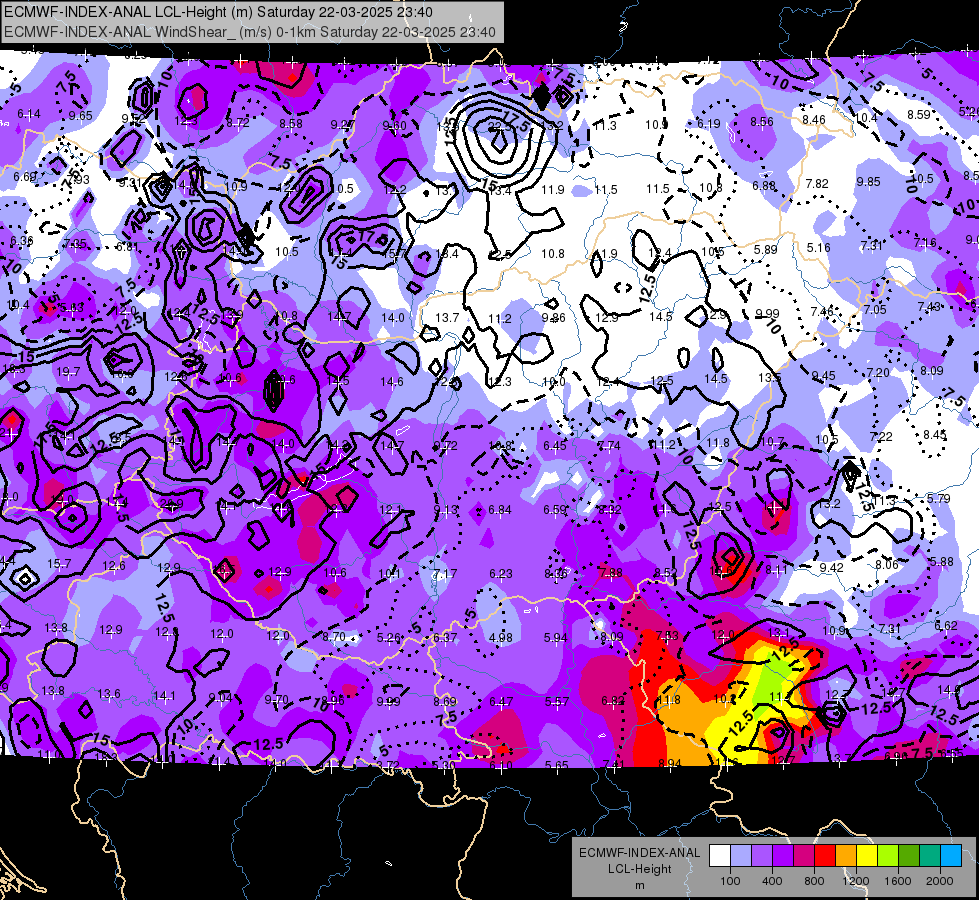
Task: Click the grid value 13.6
Action: (109, 693)
